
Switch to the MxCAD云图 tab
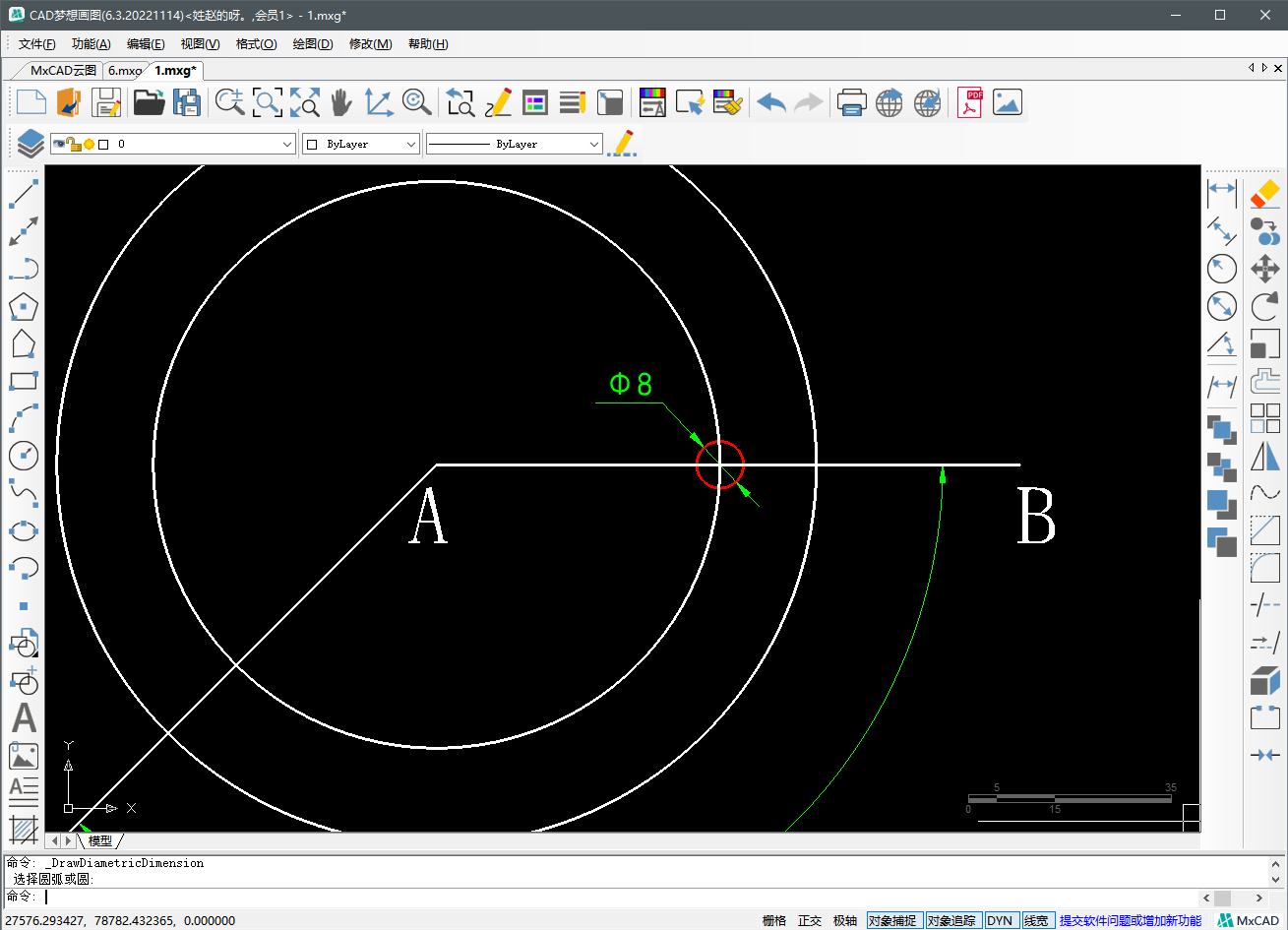(x=63, y=70)
